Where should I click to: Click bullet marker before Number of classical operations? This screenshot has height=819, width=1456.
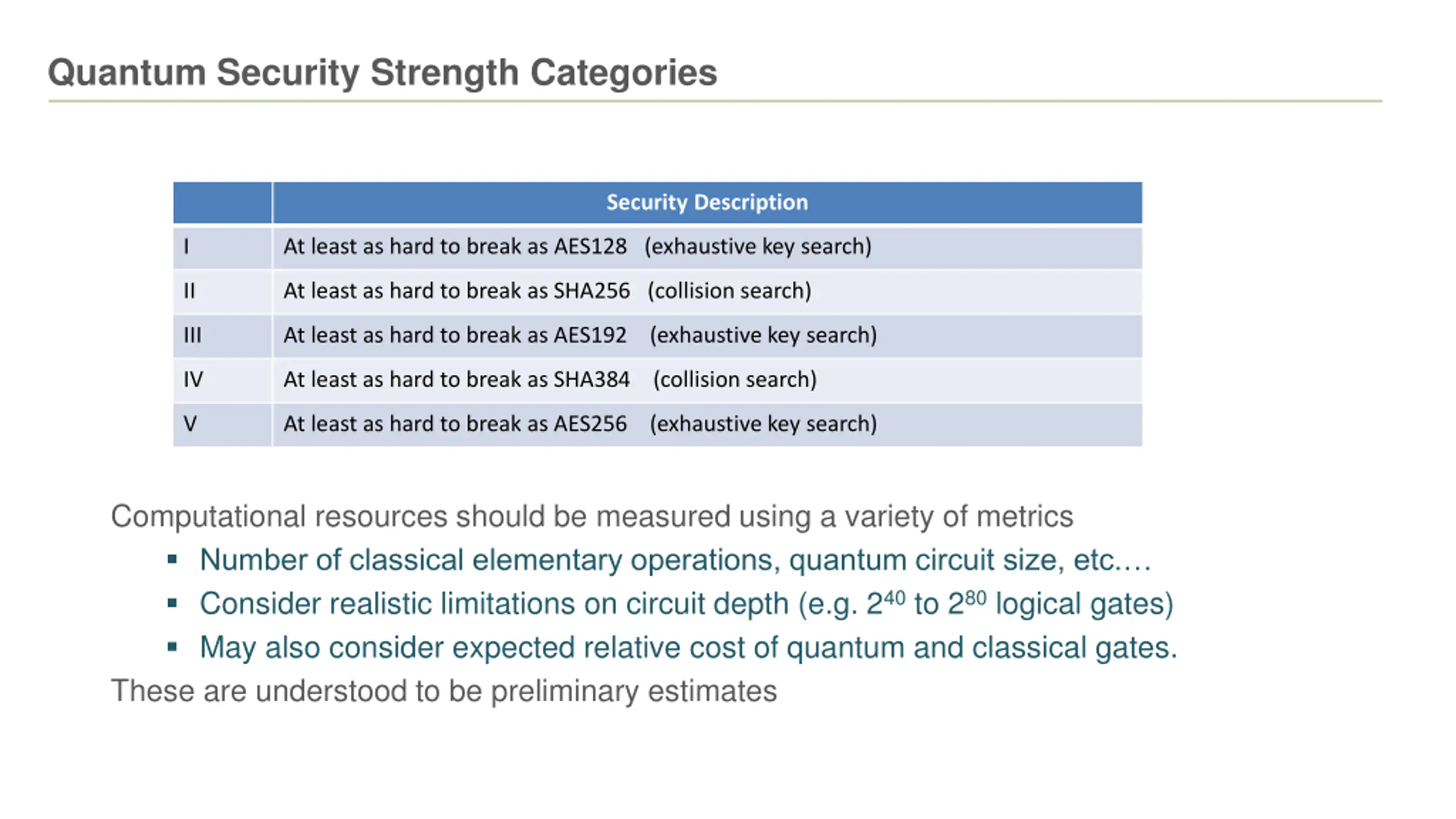pos(172,560)
